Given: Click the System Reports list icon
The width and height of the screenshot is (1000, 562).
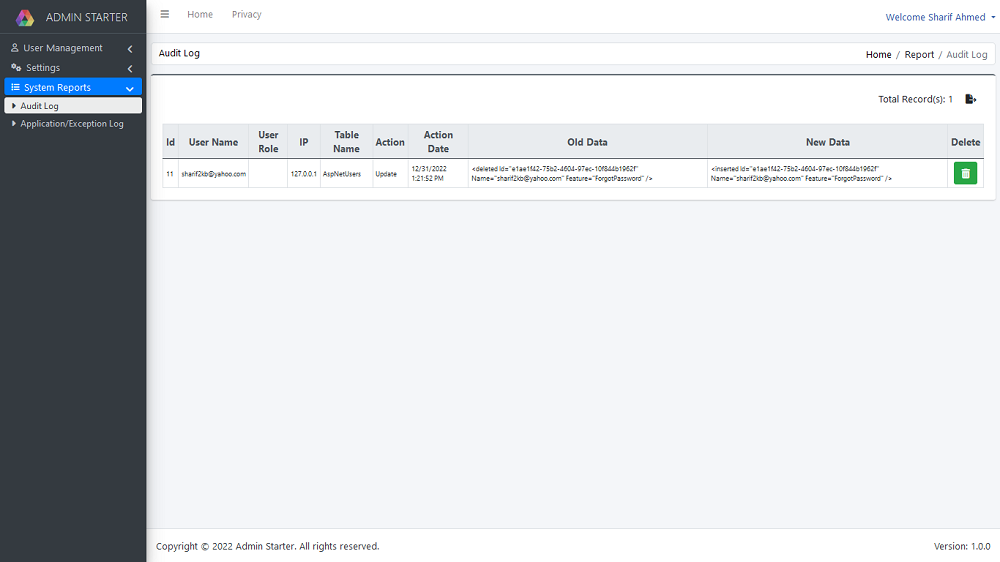Looking at the screenshot, I should [x=15, y=88].
